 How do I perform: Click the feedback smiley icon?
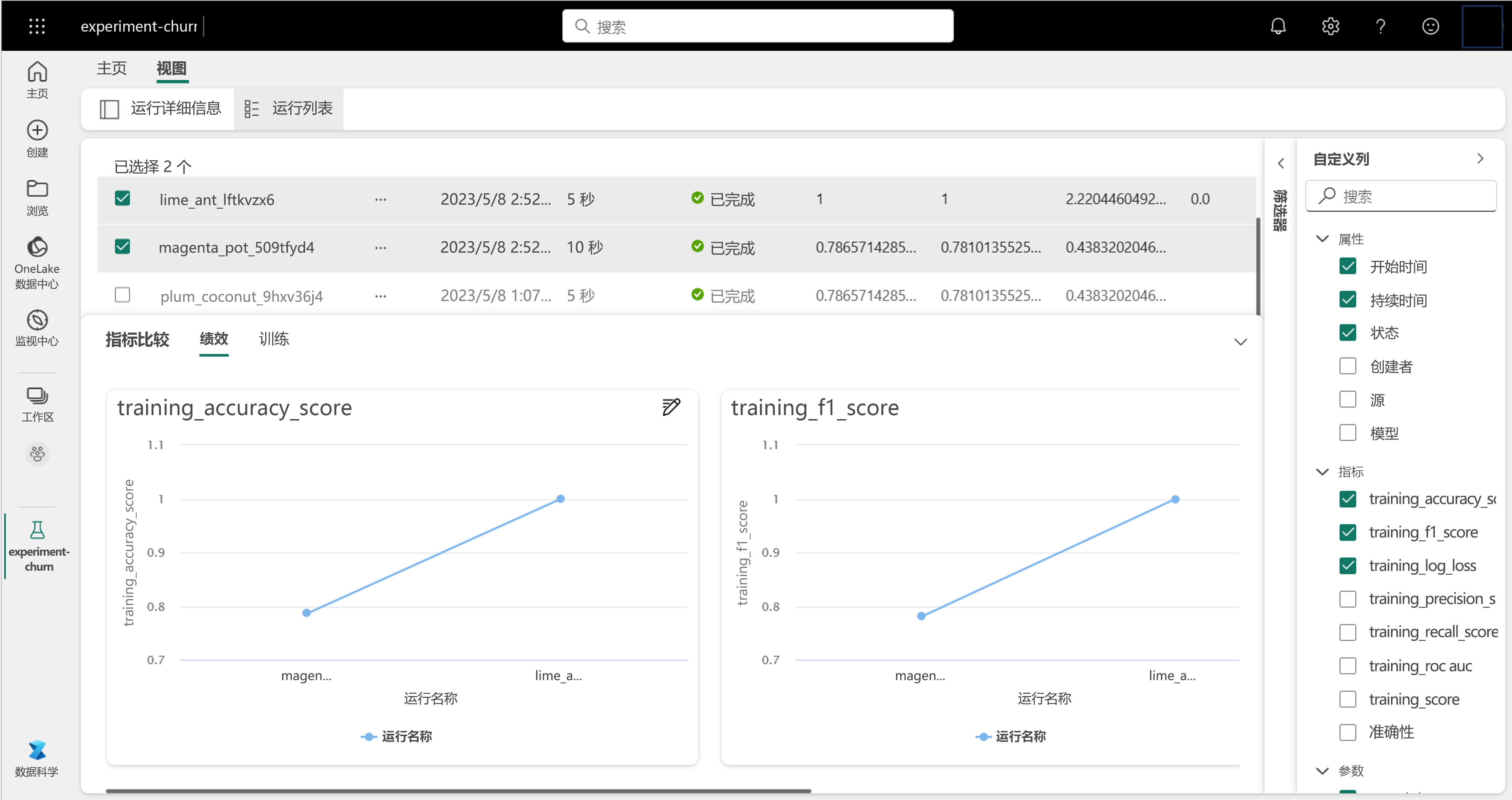1430,27
